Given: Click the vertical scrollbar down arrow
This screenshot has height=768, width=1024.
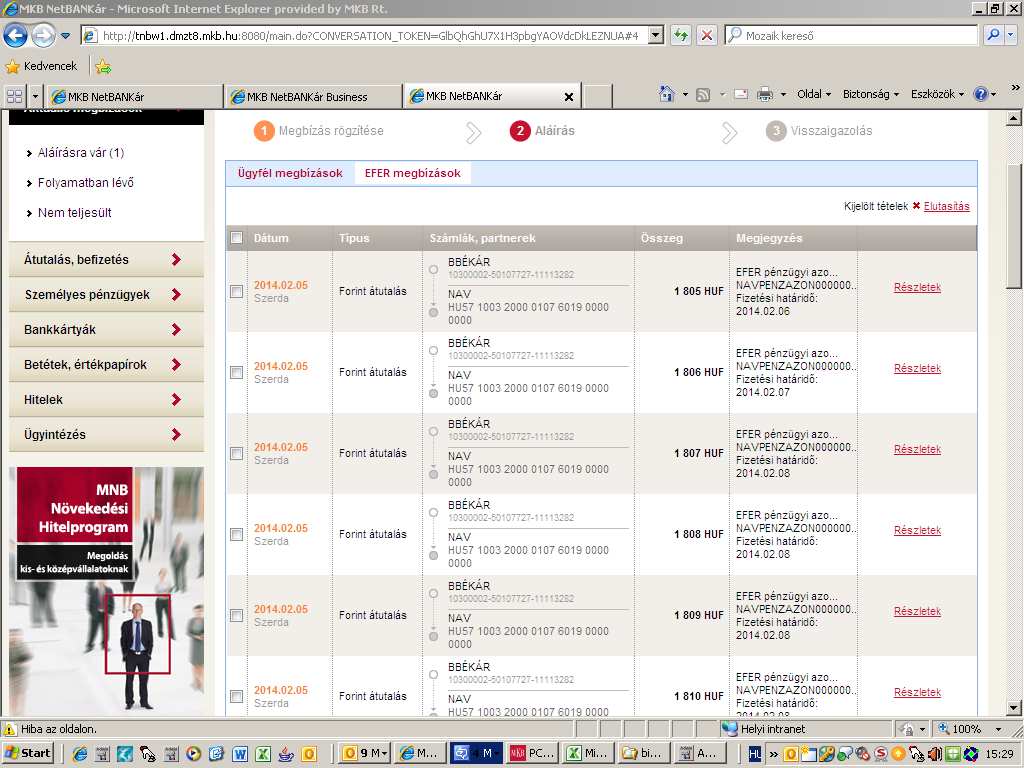Looking at the screenshot, I should click(x=1013, y=707).
